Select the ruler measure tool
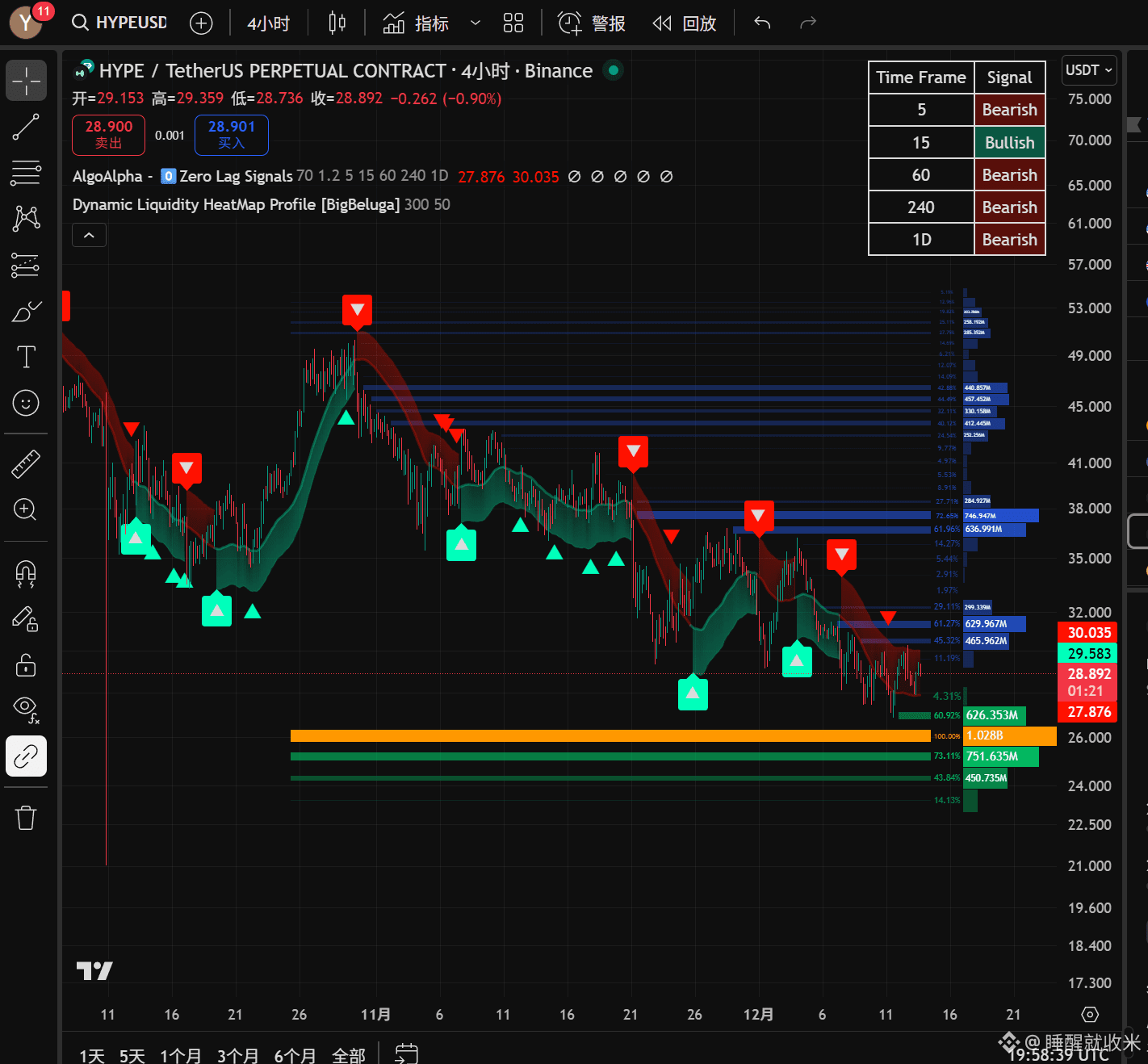 pyautogui.click(x=26, y=464)
